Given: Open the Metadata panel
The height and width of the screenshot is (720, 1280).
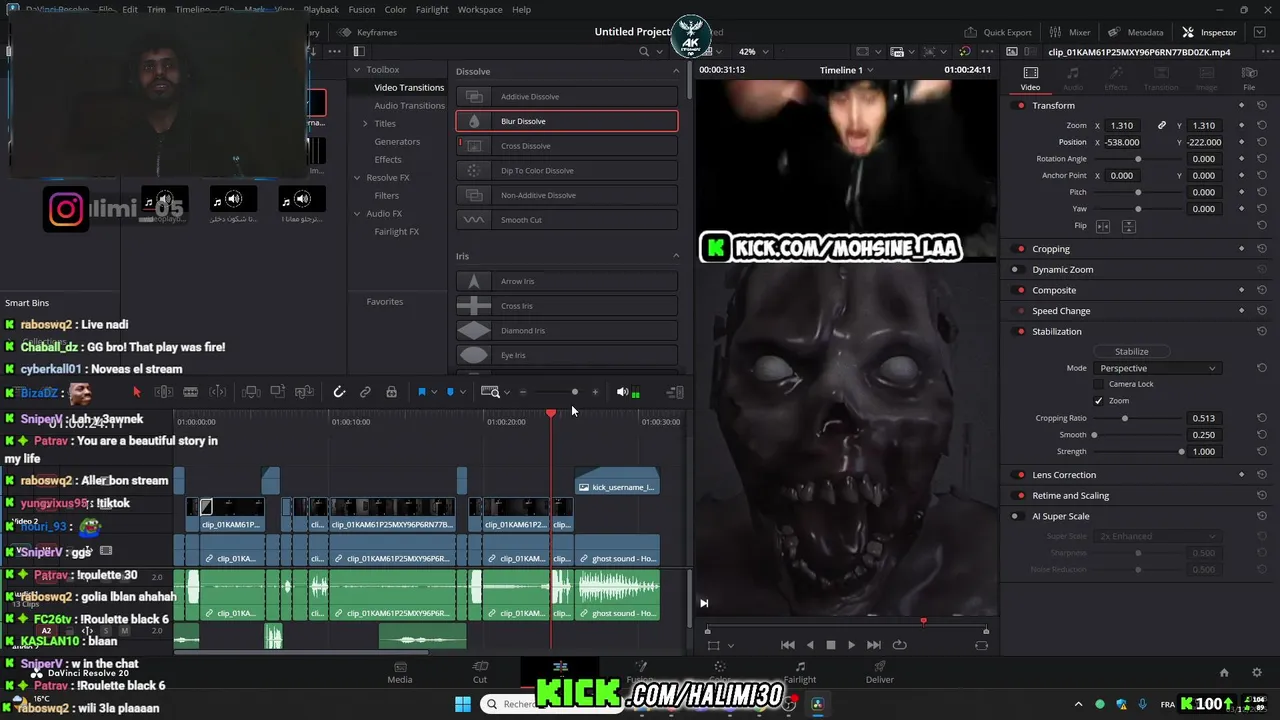Looking at the screenshot, I should point(1135,32).
